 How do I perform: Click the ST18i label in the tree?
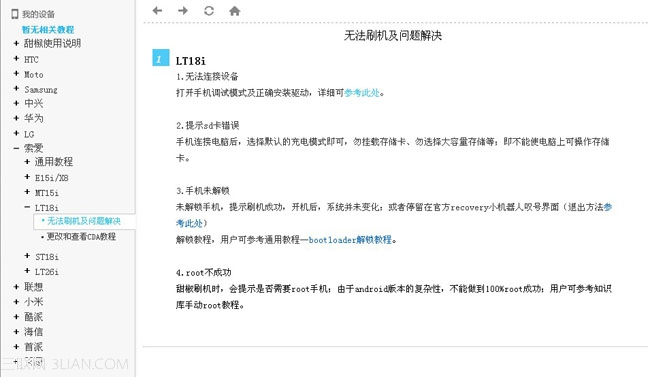pos(47,257)
